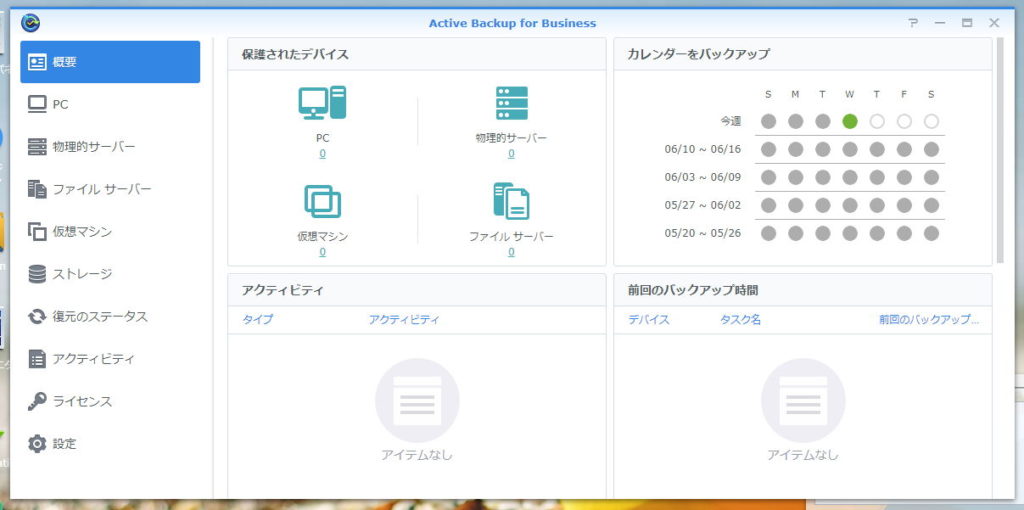This screenshot has height=510, width=1024.
Task: Open 物理的サーバー in the sidebar
Action: (x=110, y=147)
